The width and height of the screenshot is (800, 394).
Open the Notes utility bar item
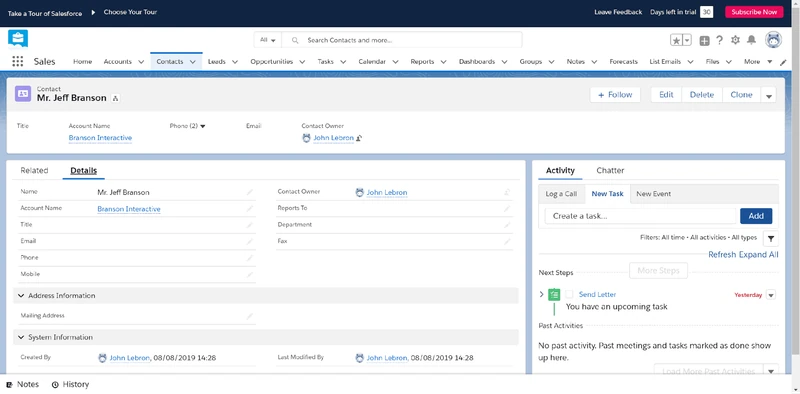pos(23,384)
